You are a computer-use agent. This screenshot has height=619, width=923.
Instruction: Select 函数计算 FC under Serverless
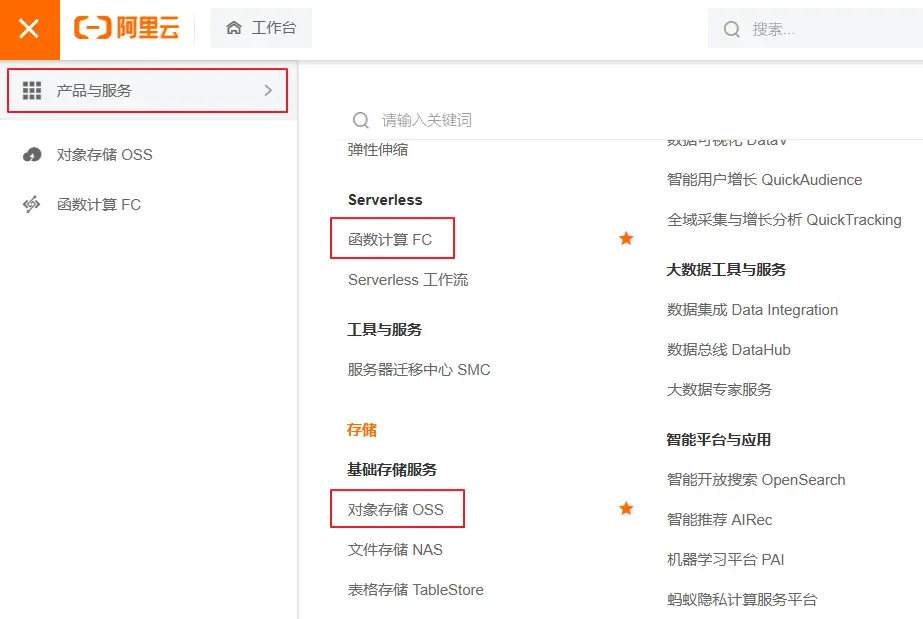pyautogui.click(x=390, y=239)
